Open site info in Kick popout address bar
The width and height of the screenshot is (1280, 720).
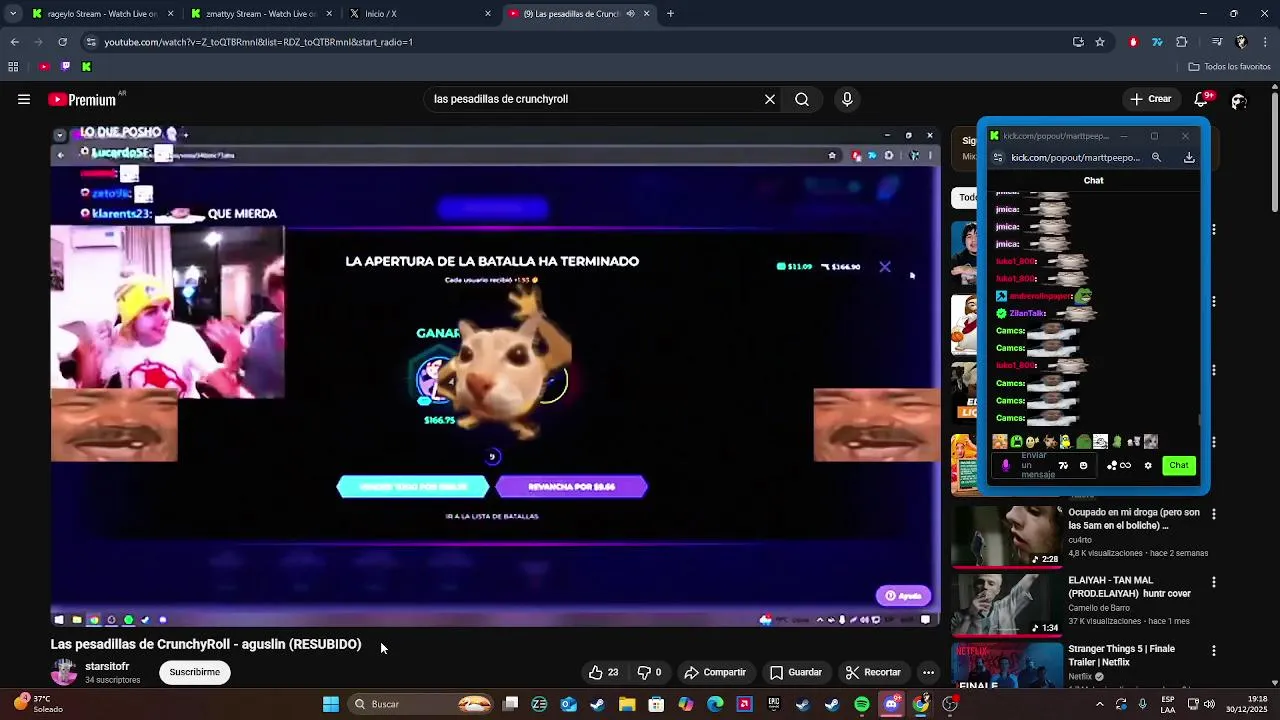[x=998, y=157]
